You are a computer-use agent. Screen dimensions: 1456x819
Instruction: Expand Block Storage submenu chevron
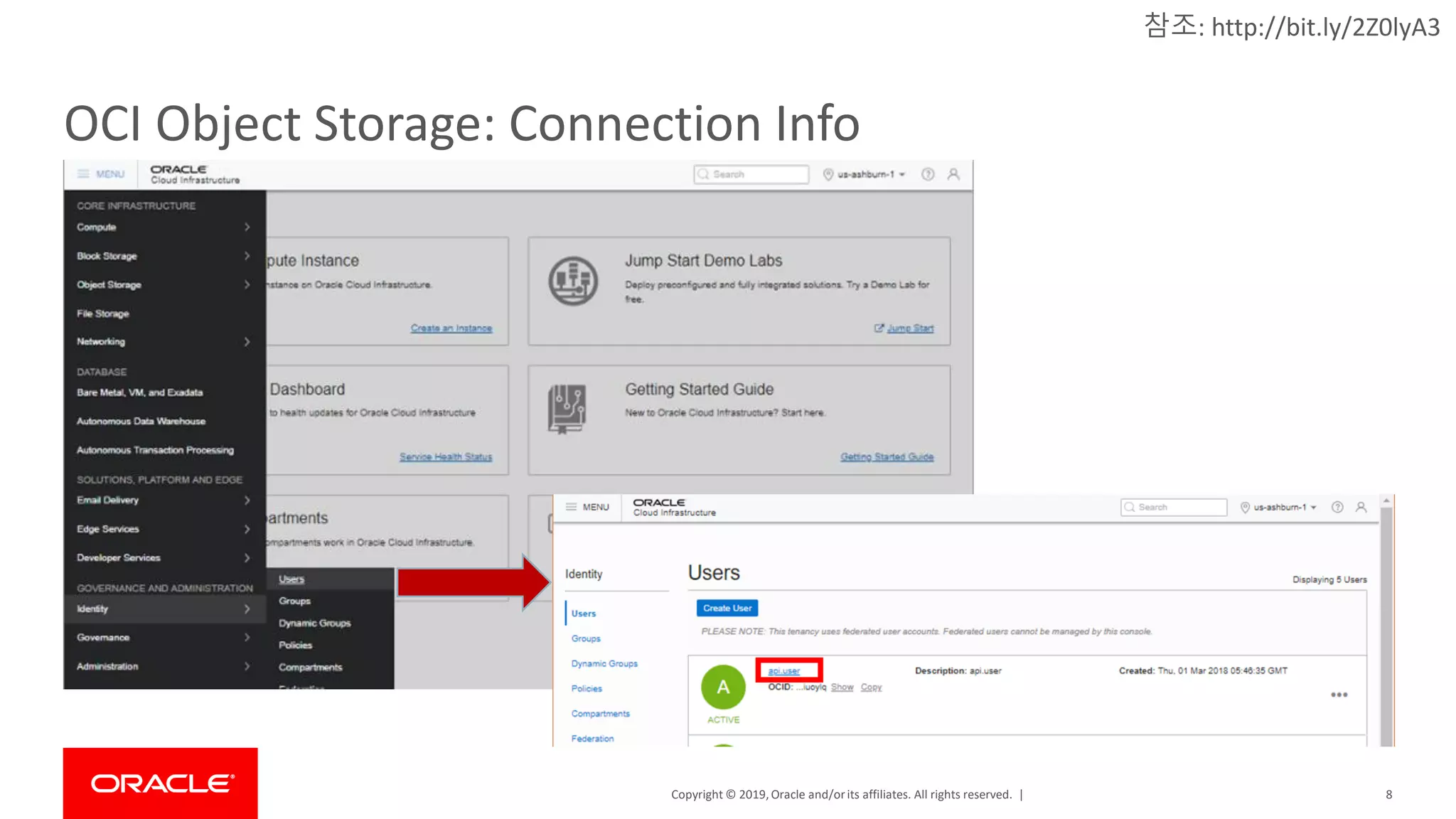247,256
